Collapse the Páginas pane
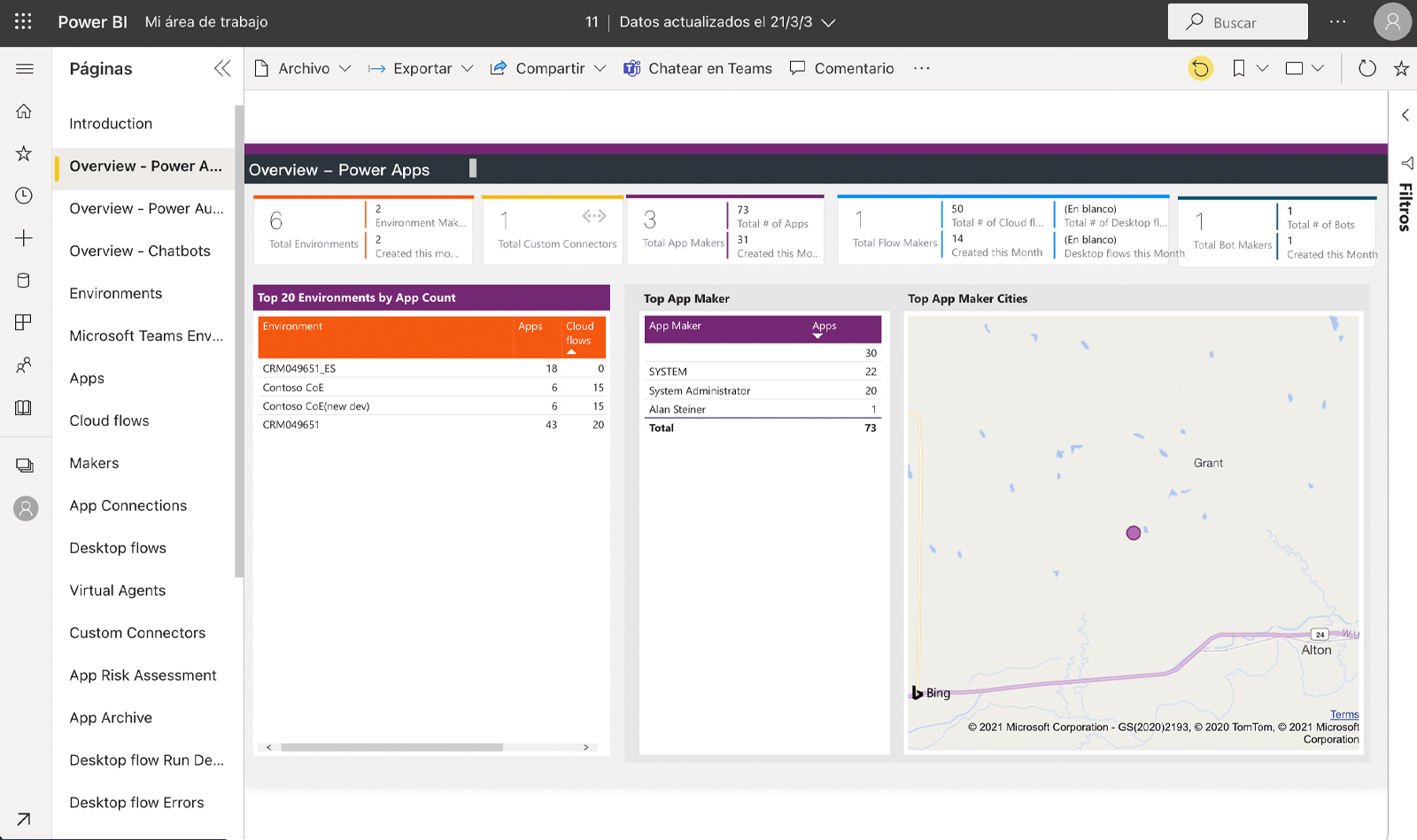 point(221,68)
